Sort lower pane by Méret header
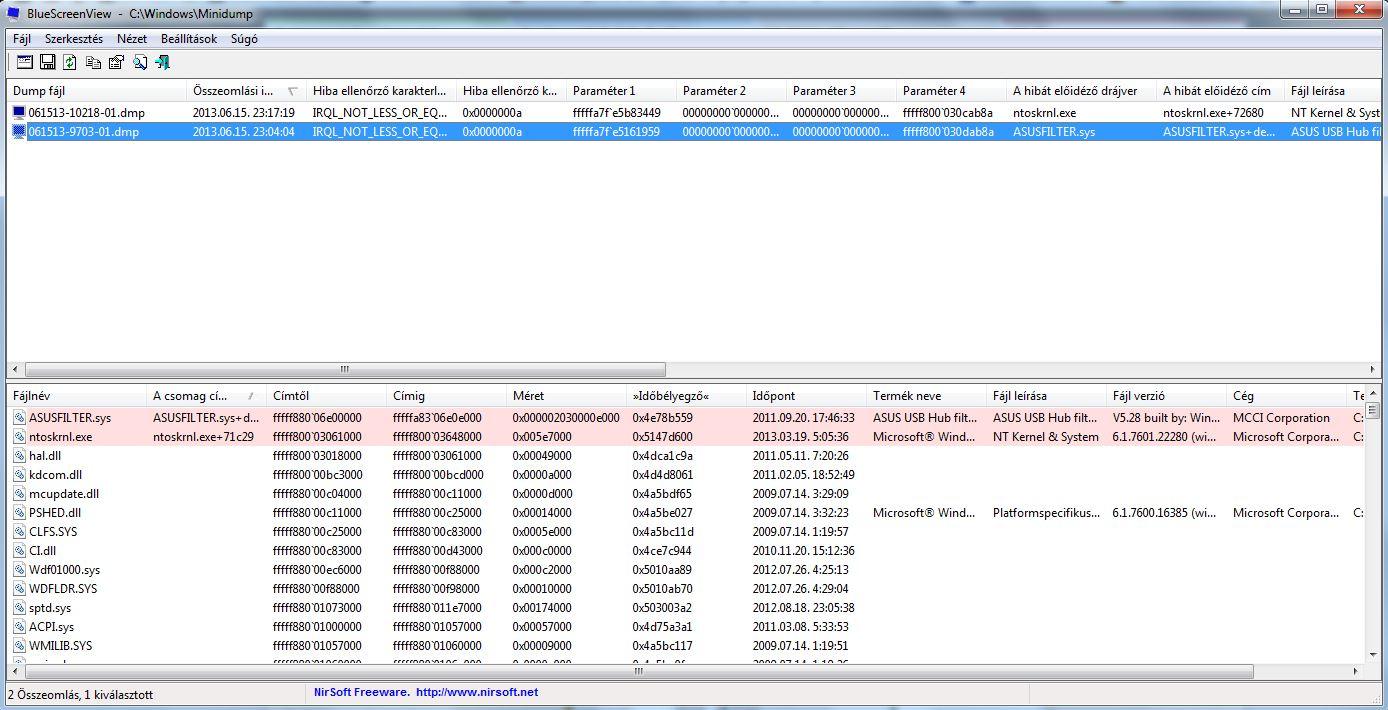The height and width of the screenshot is (710, 1388). (x=566, y=396)
